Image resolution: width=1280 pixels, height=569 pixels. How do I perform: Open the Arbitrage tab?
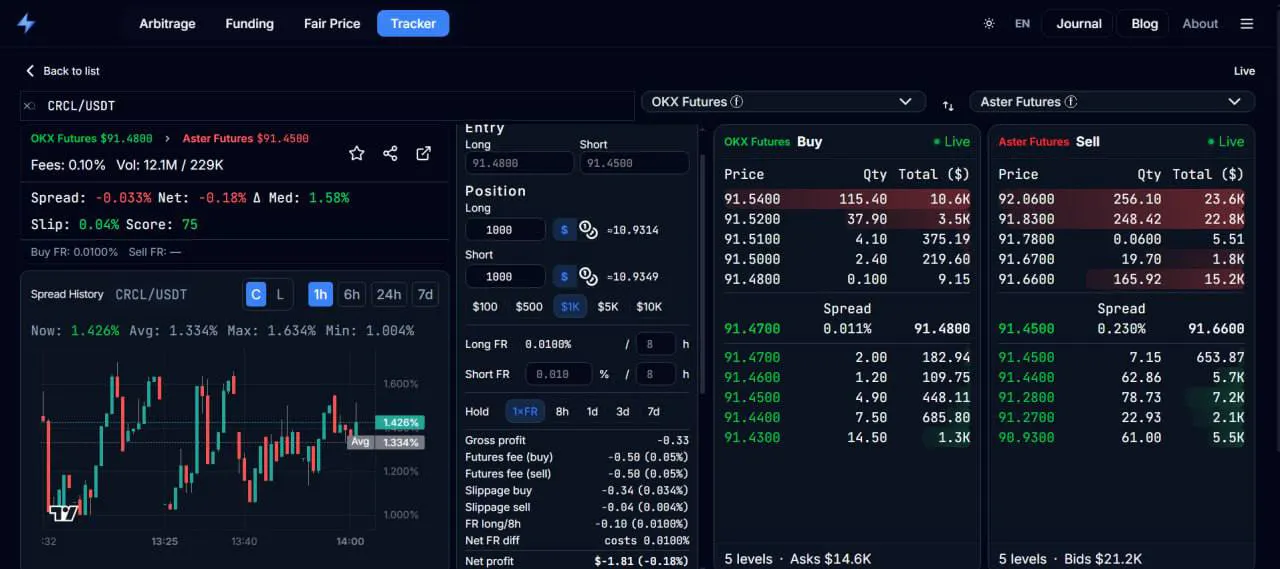167,23
